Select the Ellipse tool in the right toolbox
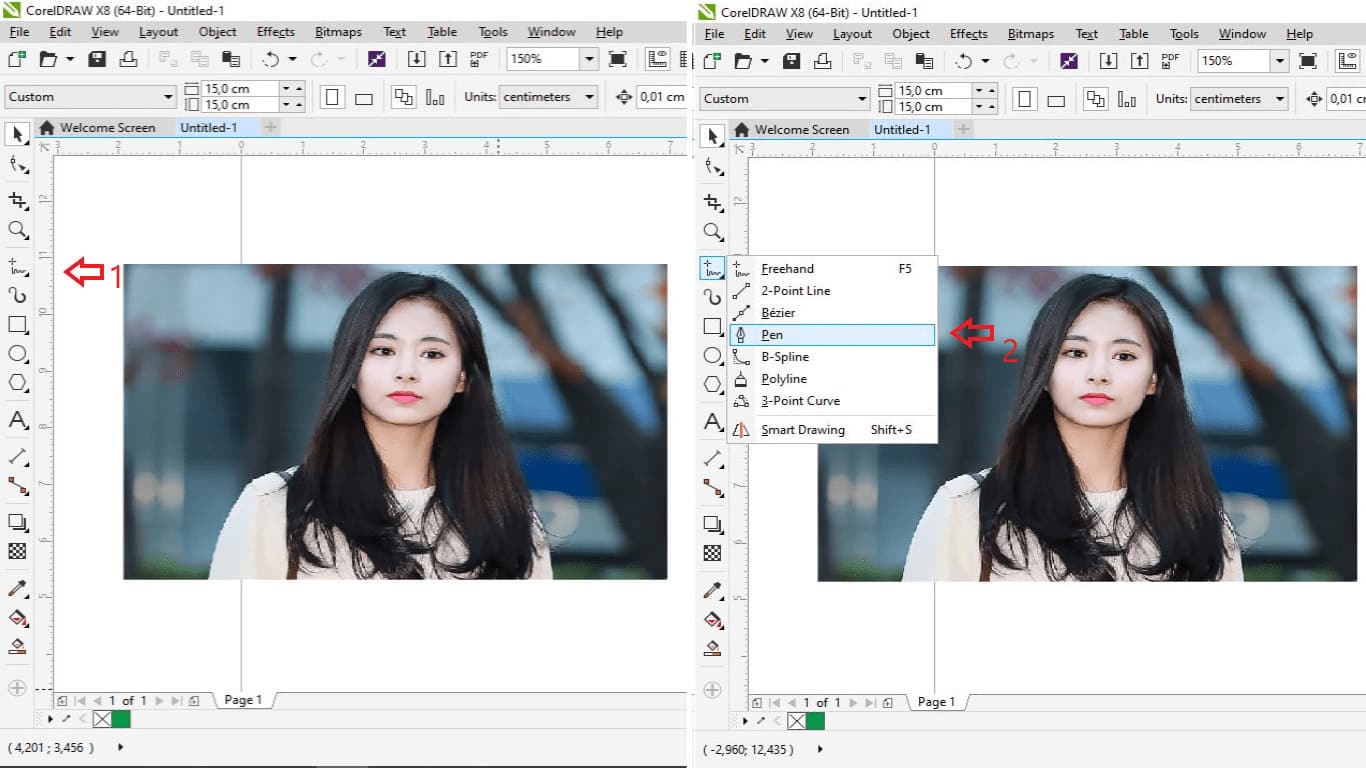 point(713,355)
